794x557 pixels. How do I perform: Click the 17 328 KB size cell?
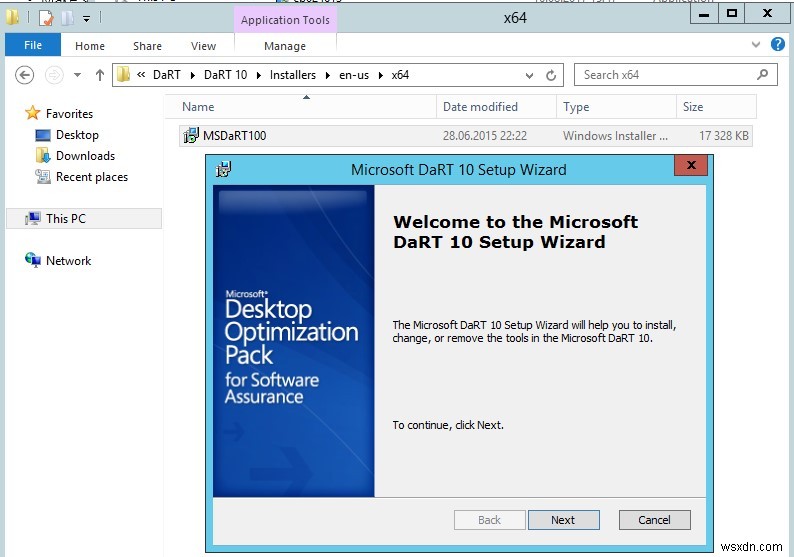click(724, 136)
